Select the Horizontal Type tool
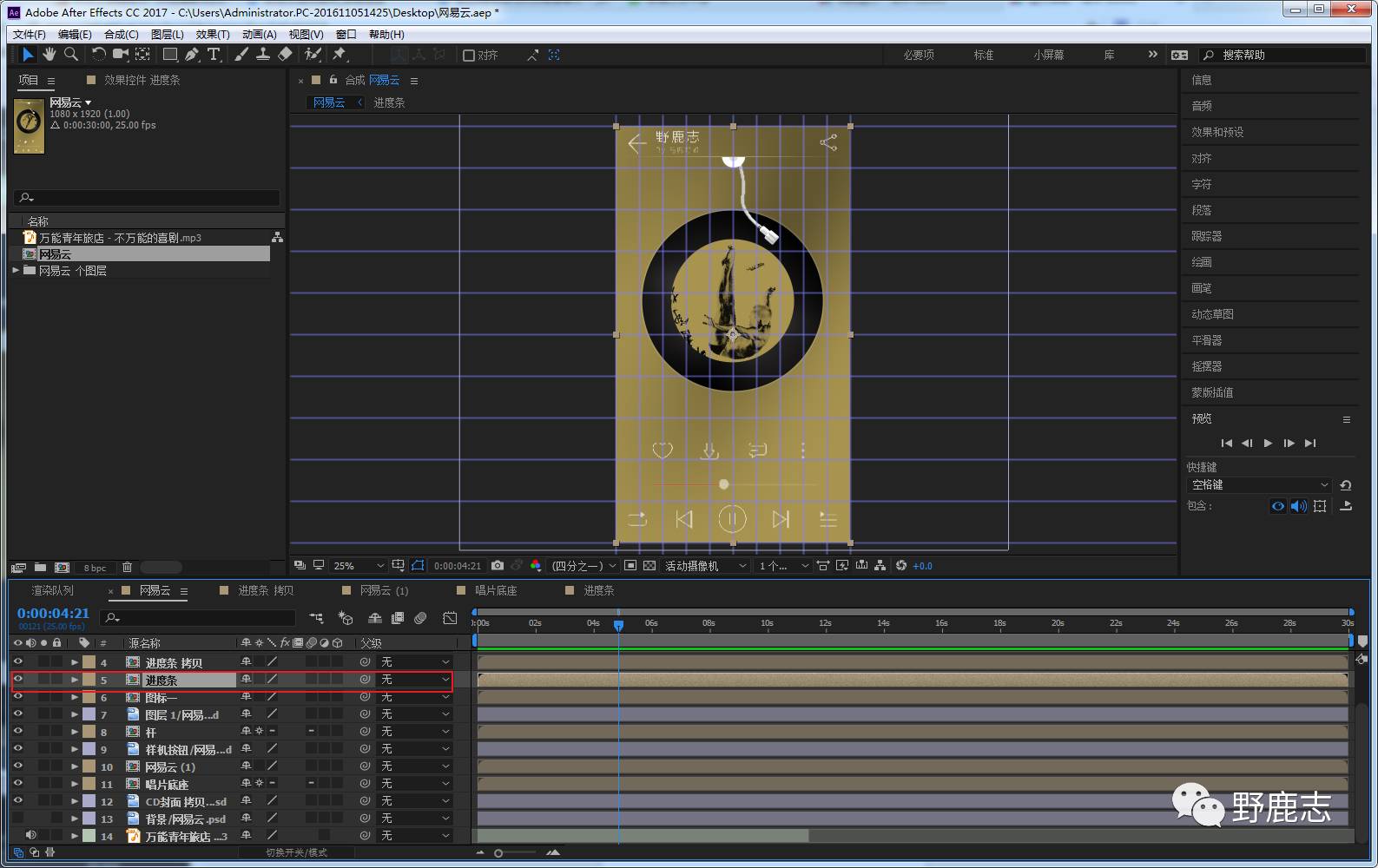The image size is (1378, 868). [214, 55]
